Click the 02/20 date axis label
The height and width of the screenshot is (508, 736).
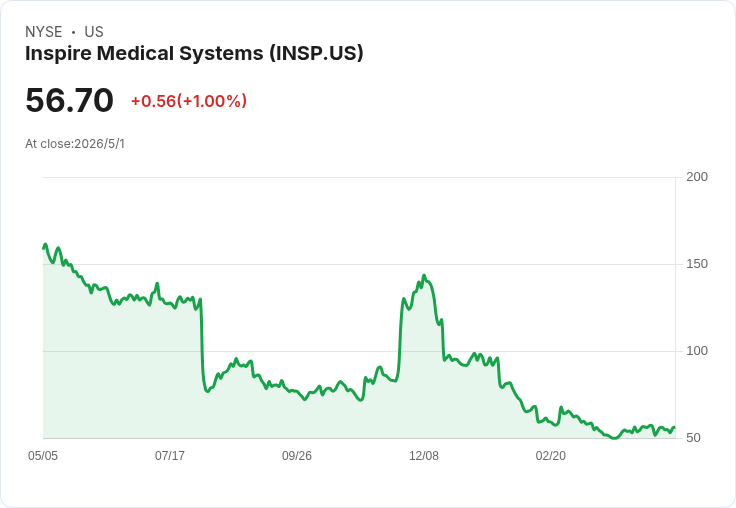click(551, 456)
